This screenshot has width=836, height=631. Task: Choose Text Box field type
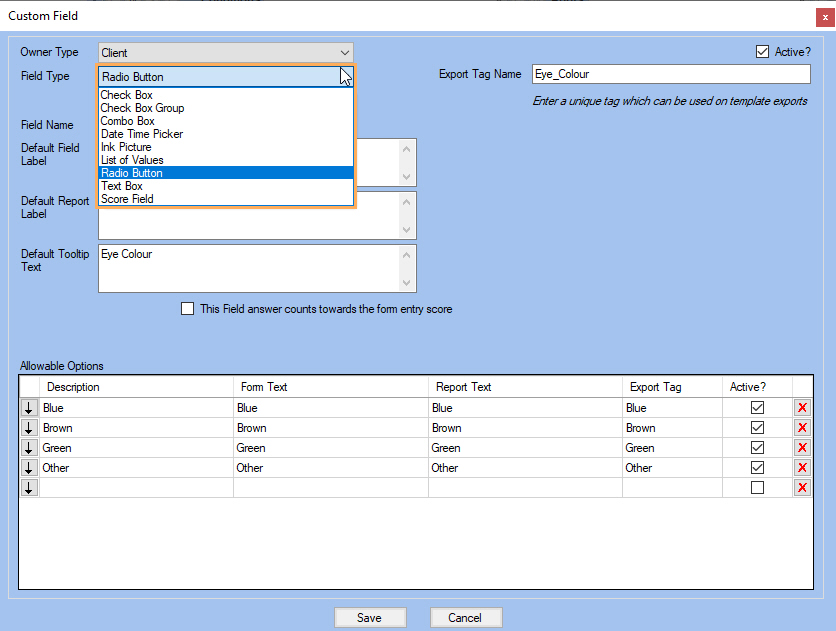point(226,186)
